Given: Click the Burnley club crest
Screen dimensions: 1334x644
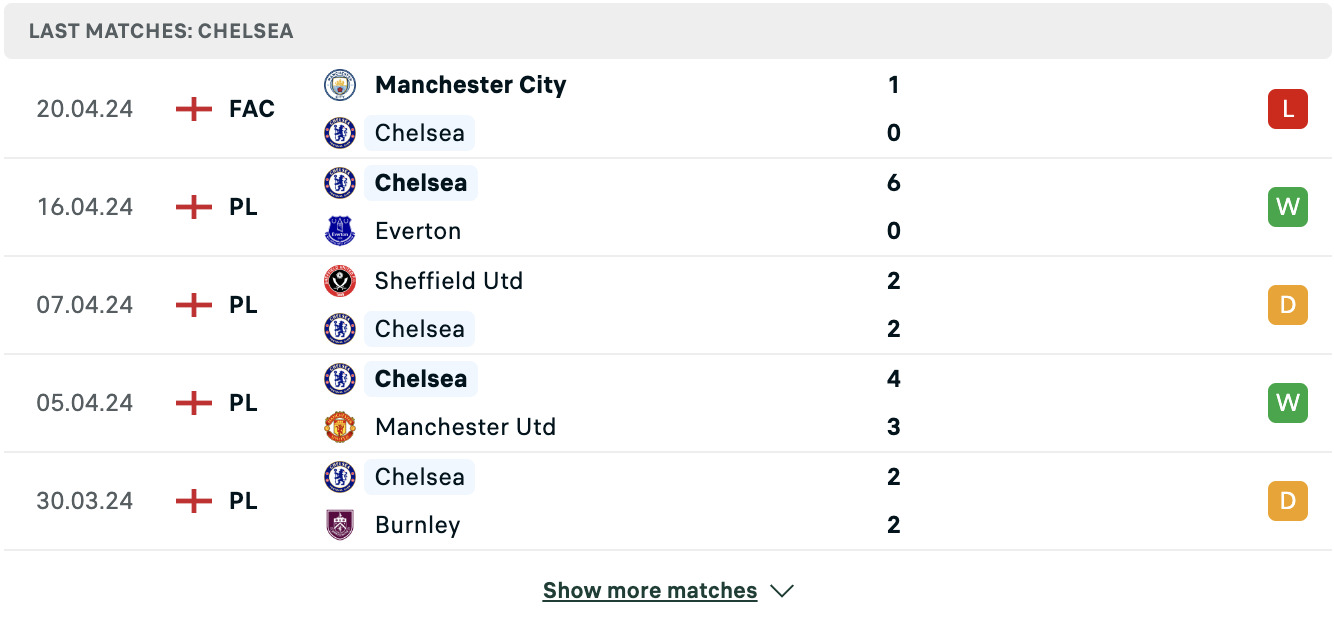Looking at the screenshot, I should click(x=340, y=525).
